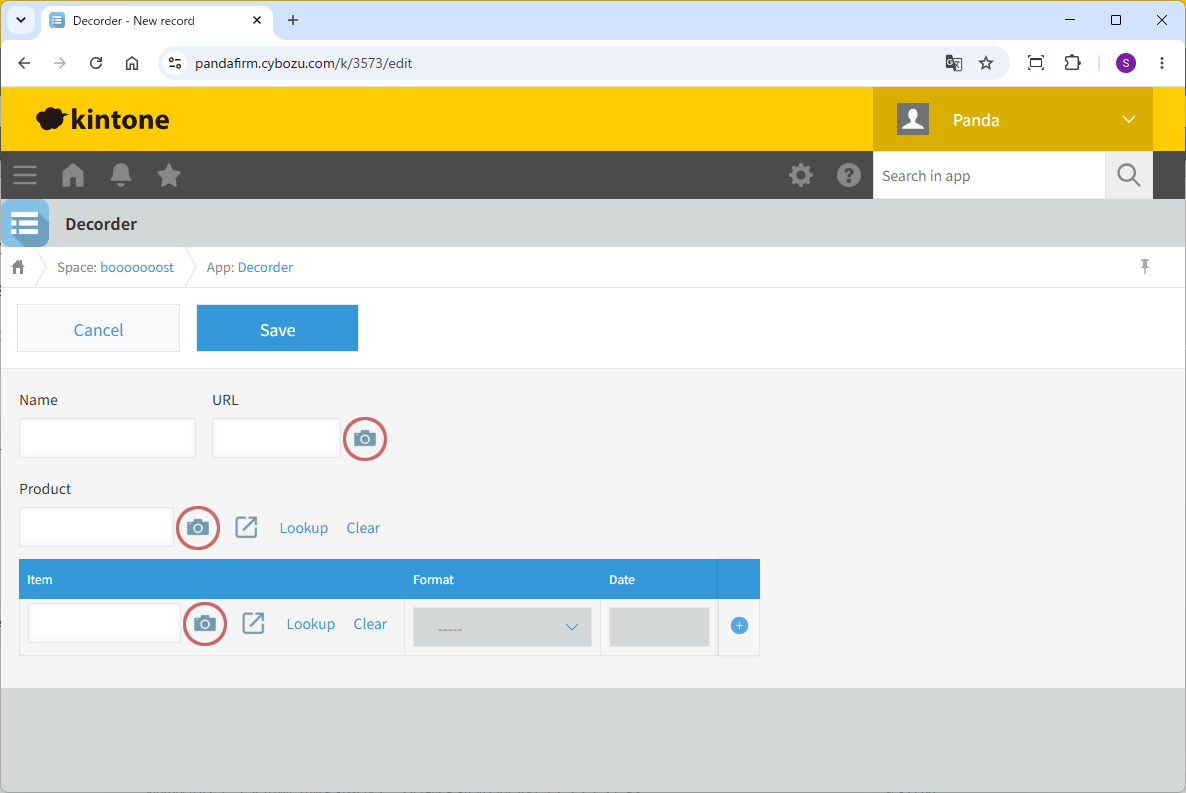Click the Decorder app list icon
This screenshot has height=793, width=1186.
coord(25,223)
